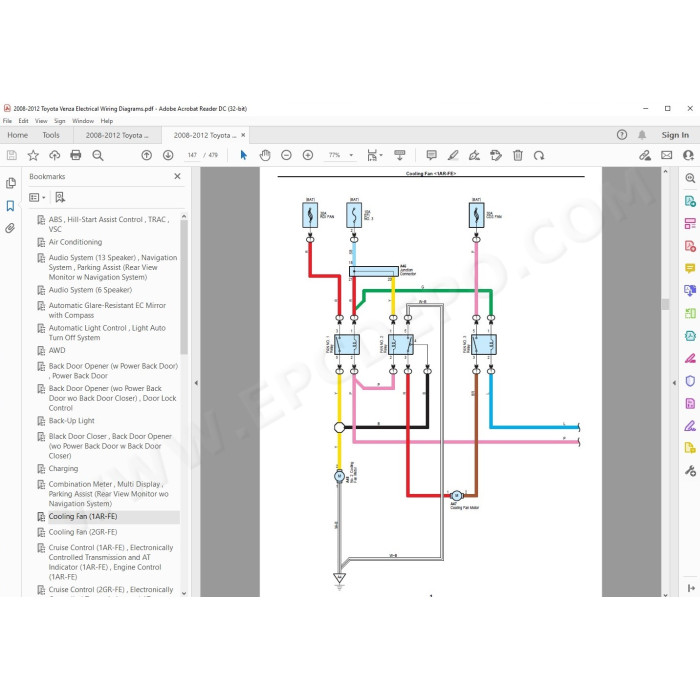Open the sign document pen tool
The image size is (700, 700).
pyautogui.click(x=474, y=155)
